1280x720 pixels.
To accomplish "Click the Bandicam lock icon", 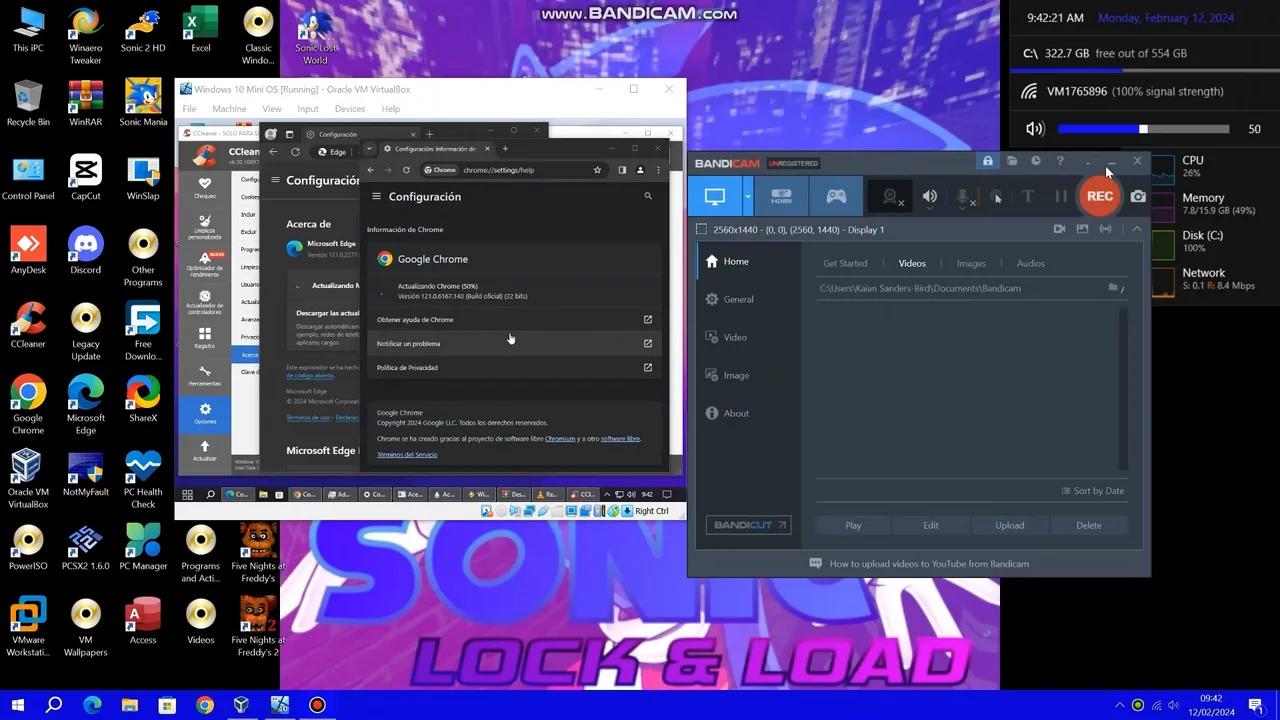I will pyautogui.click(x=988, y=161).
